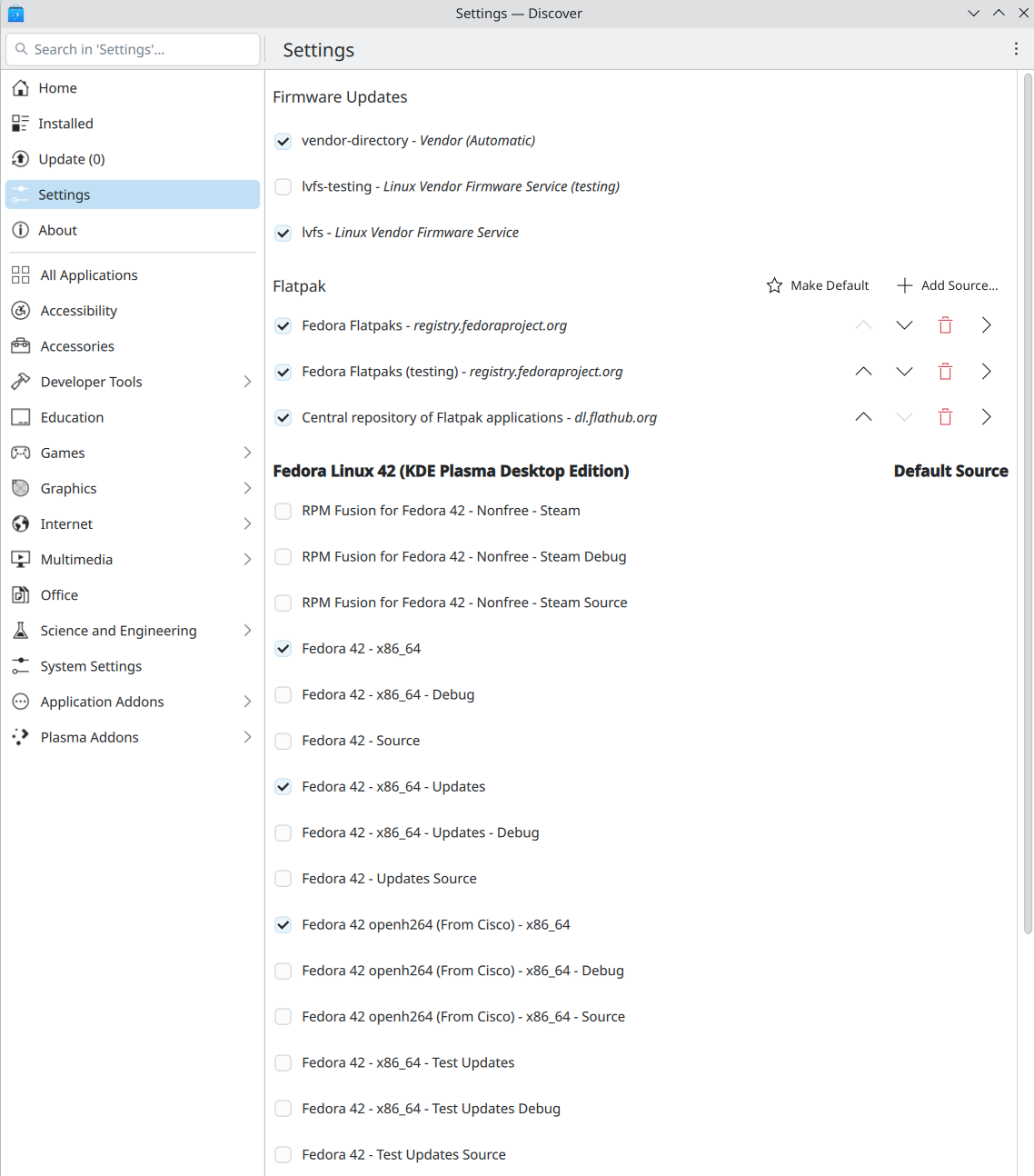1034x1176 pixels.
Task: Delete the dl.flathub.org source
Action: pos(945,417)
